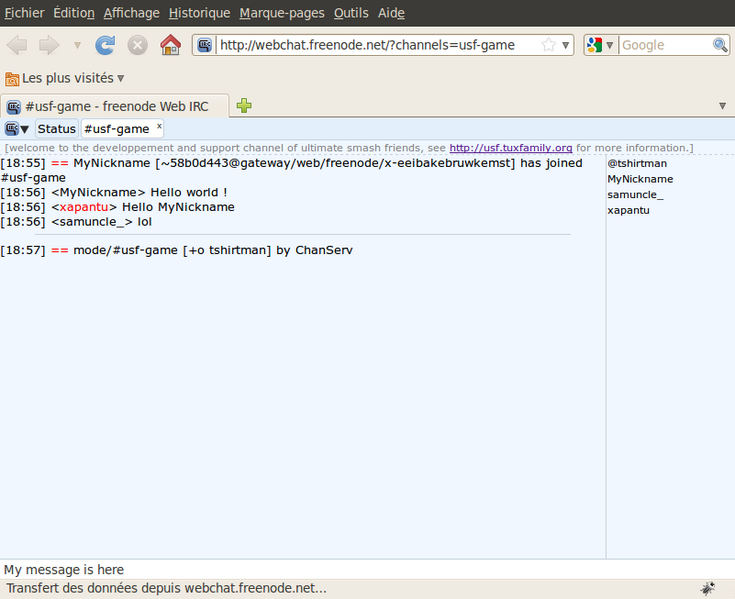Go forward with the forward arrow
The width and height of the screenshot is (735, 599).
point(49,45)
